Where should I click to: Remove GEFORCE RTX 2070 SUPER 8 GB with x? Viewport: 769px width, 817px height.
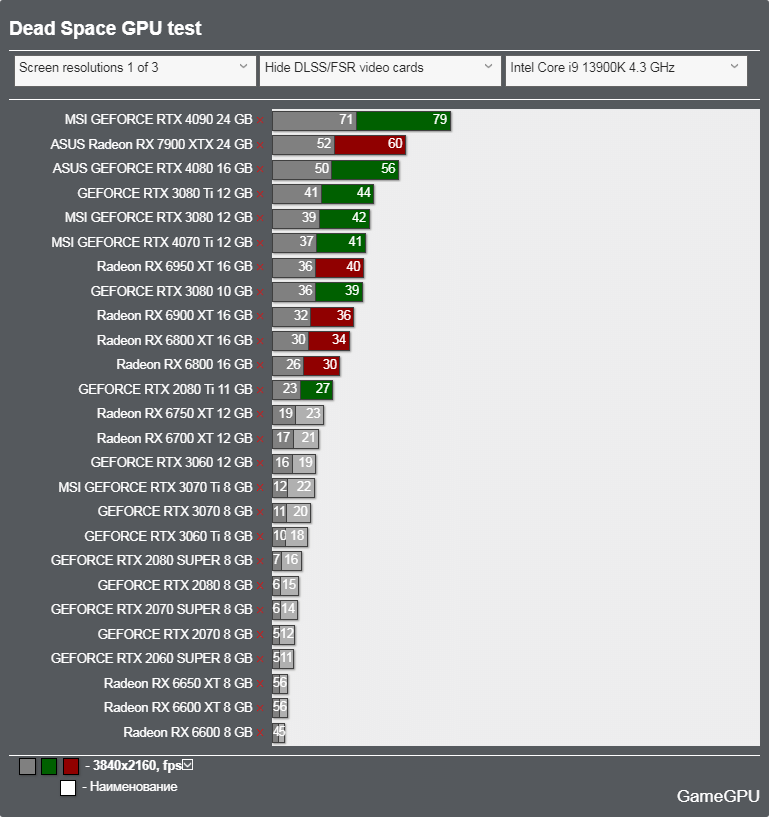260,610
